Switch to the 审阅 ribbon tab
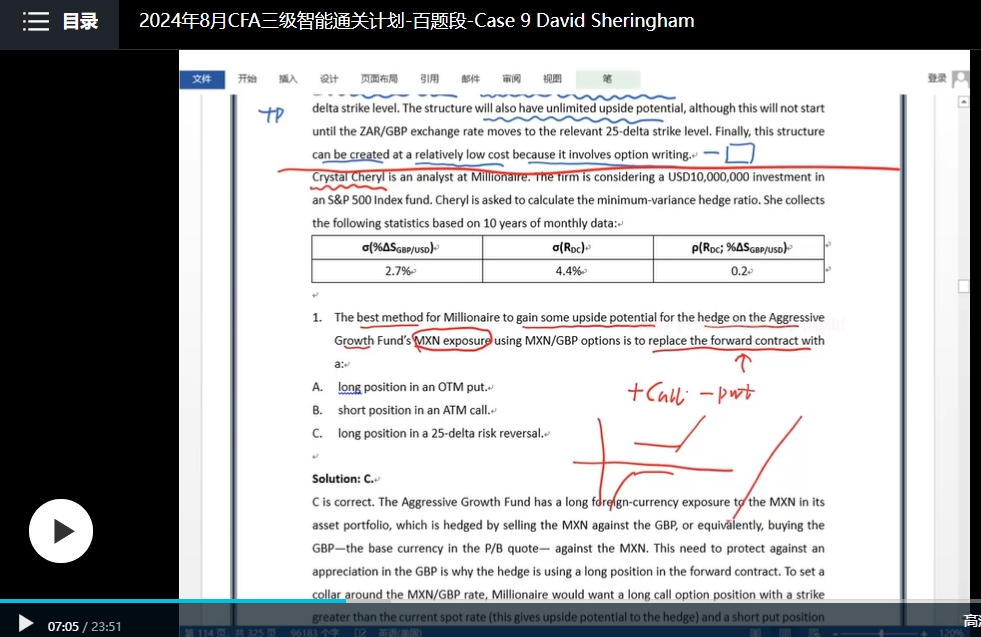This screenshot has height=637, width=981. pyautogui.click(x=511, y=79)
